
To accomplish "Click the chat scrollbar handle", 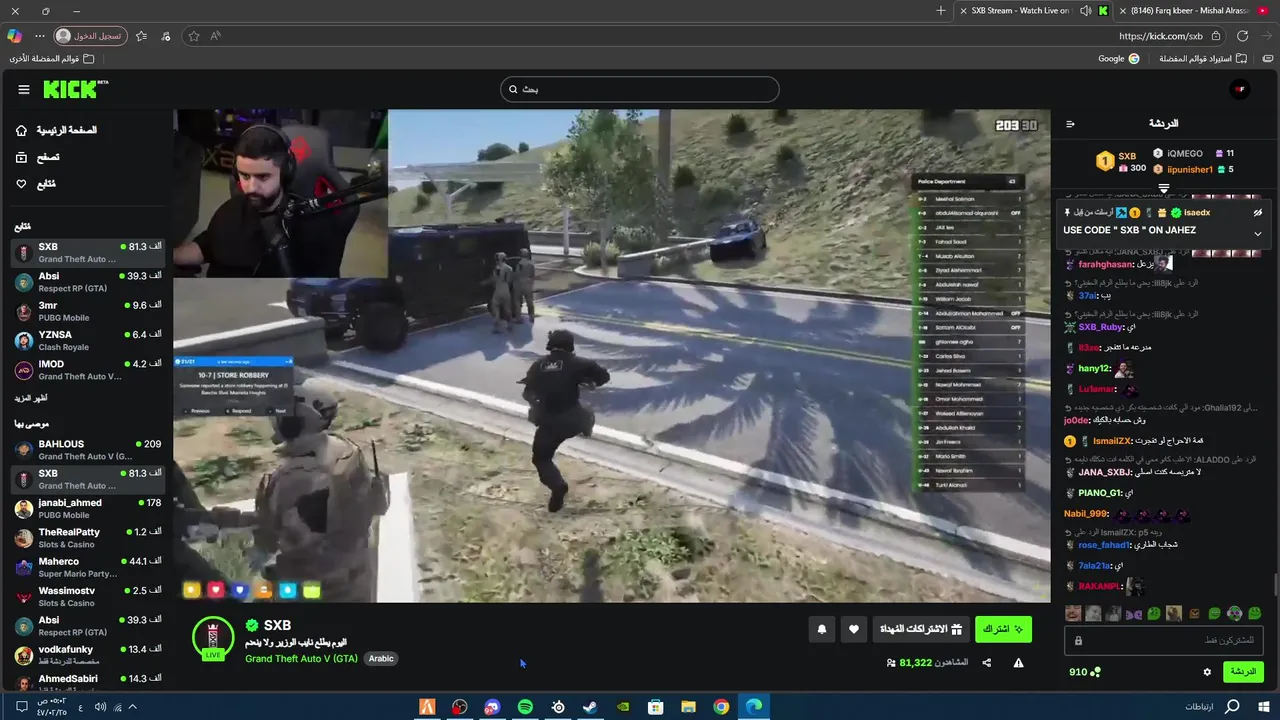I will pyautogui.click(x=1275, y=585).
